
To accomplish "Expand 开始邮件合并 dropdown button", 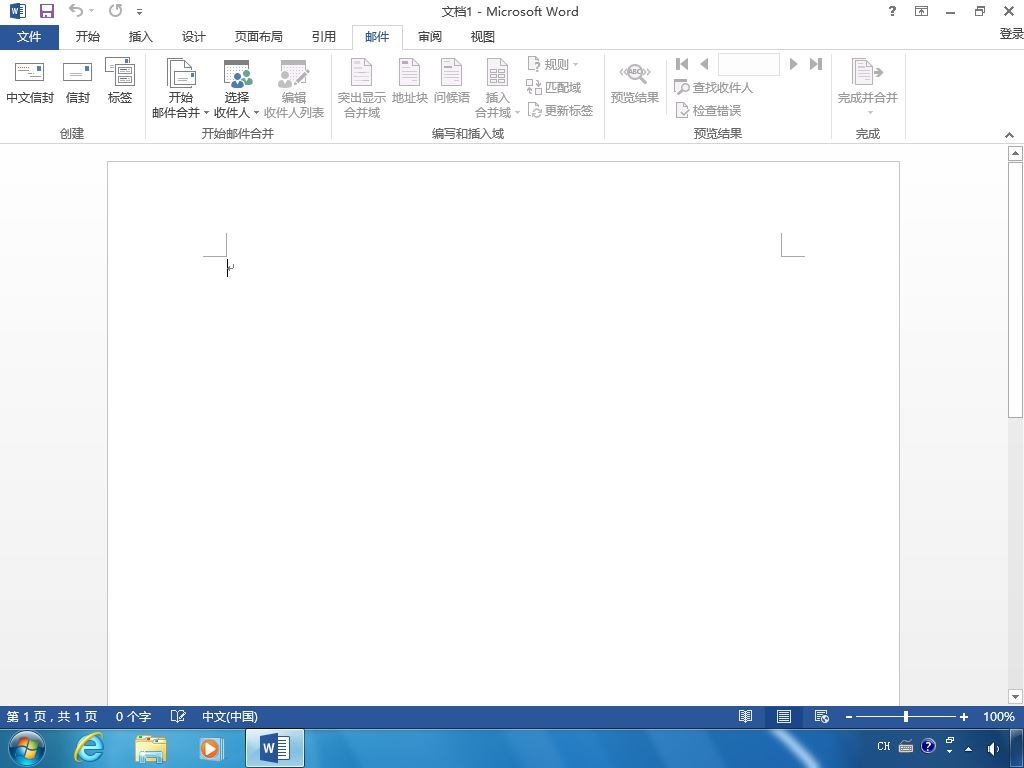I will pyautogui.click(x=180, y=89).
